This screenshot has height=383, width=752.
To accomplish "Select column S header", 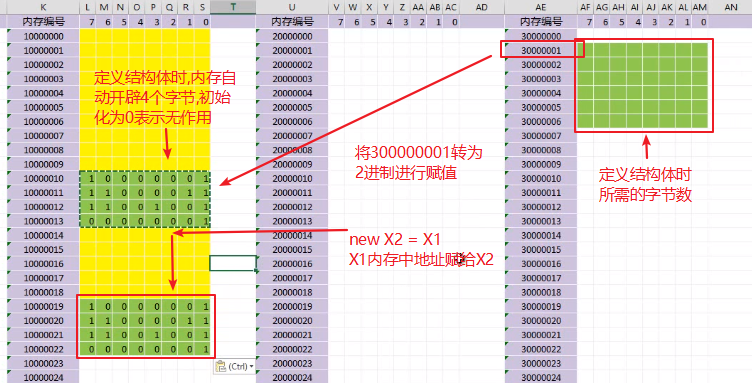I will coord(202,7).
